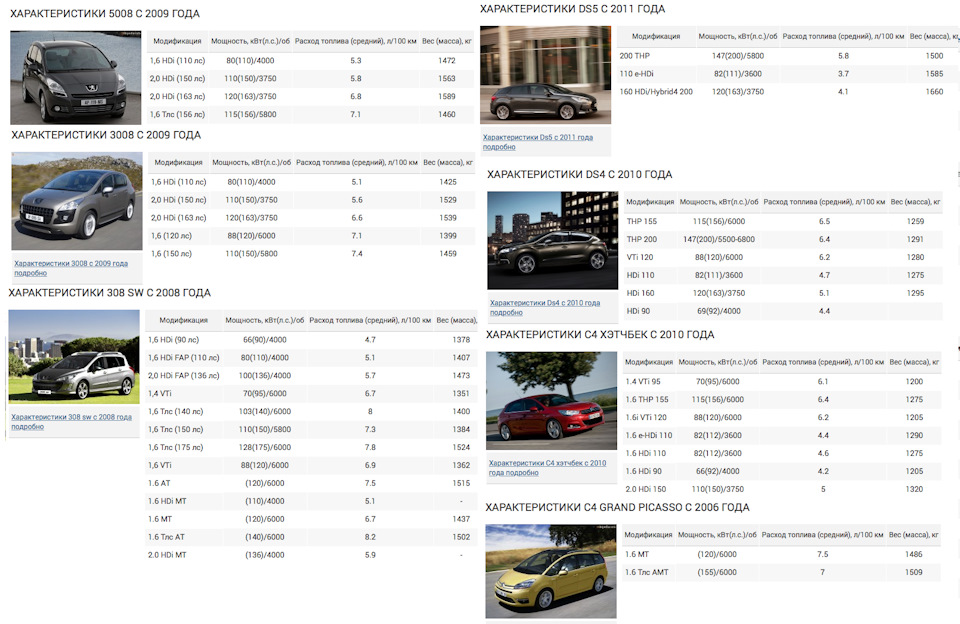Open Peugeot 308 SW car photo
The width and height of the screenshot is (960, 624).
[74, 356]
